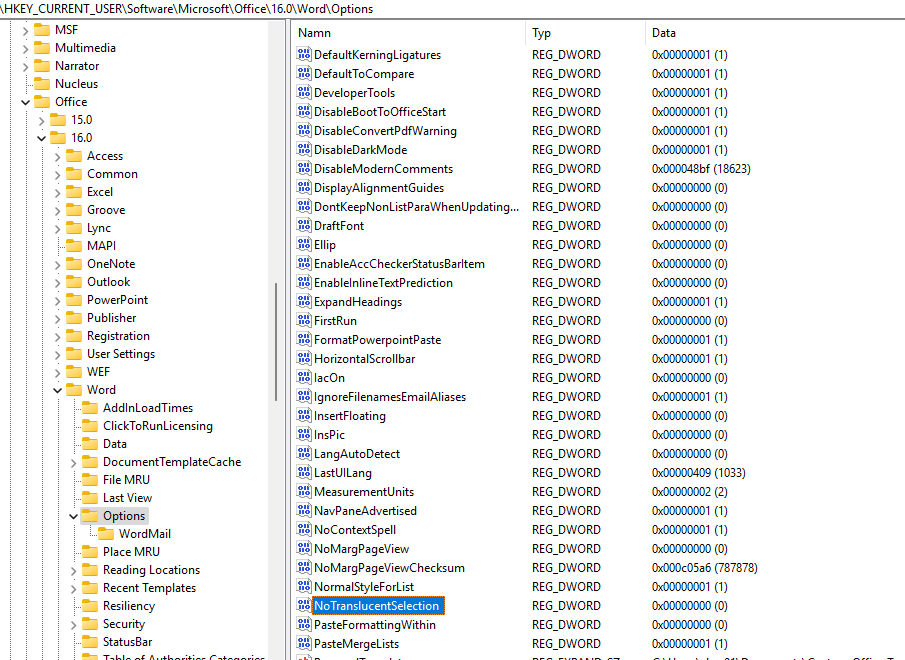Click the DWORD icon beside PasteMergeLists
905x660 pixels.
tap(304, 643)
